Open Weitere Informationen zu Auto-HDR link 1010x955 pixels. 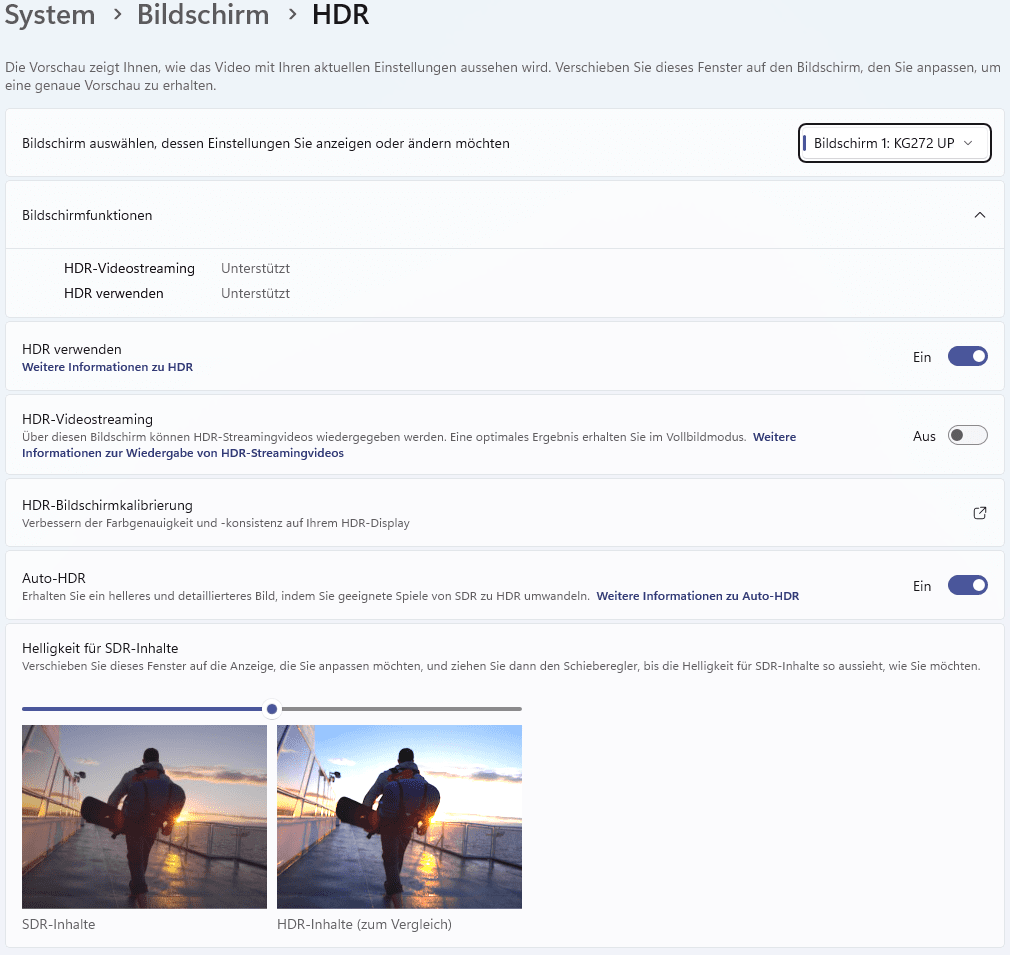[x=698, y=596]
